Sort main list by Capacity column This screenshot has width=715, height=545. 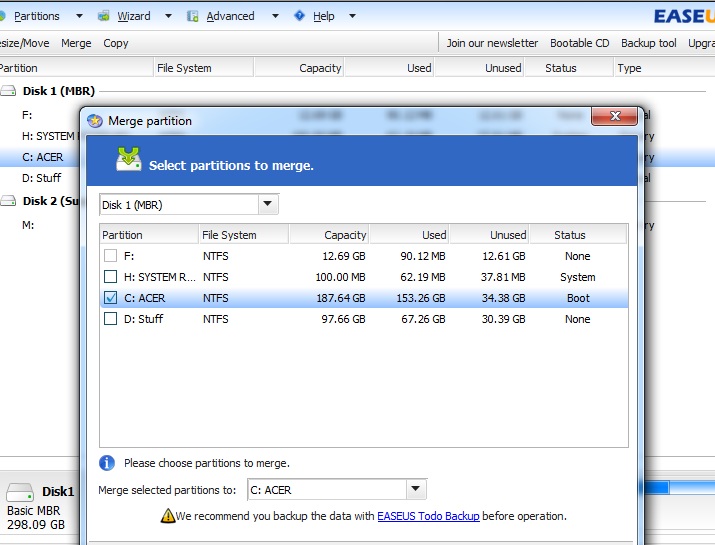(x=299, y=68)
